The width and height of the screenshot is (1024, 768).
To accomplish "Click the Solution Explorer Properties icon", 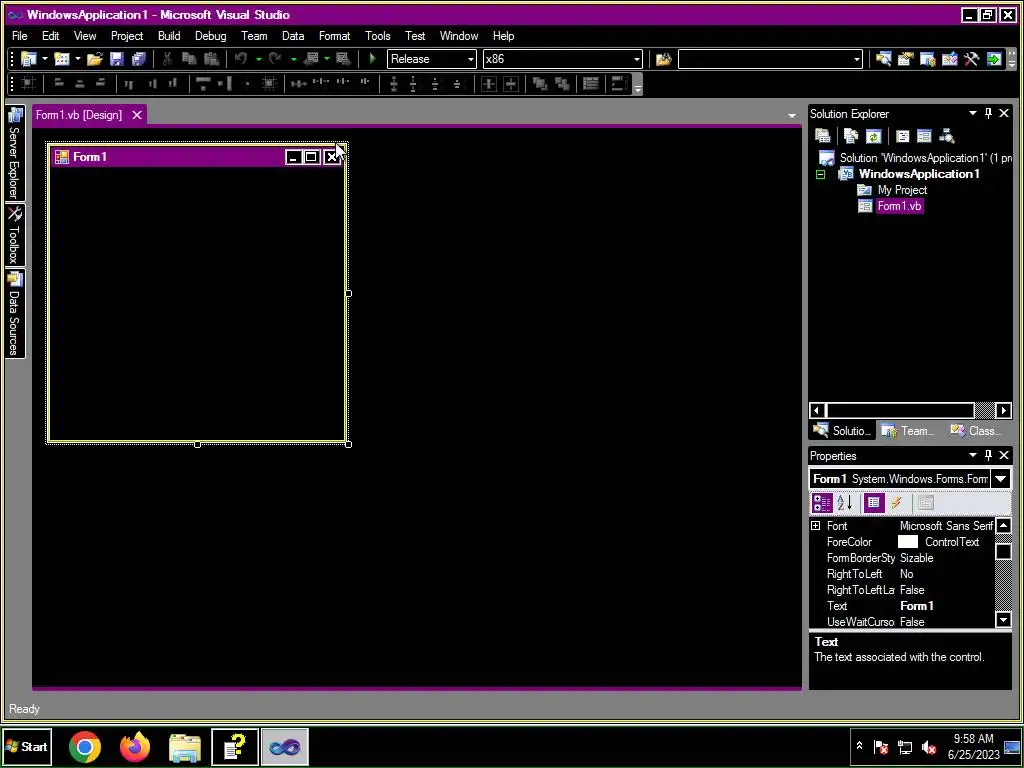I will coord(823,136).
